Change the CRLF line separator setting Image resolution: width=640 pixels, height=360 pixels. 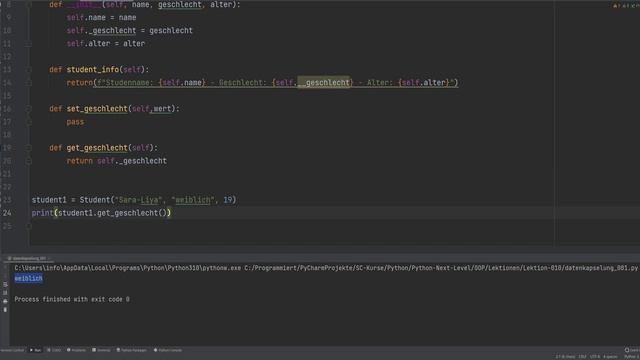(582, 357)
